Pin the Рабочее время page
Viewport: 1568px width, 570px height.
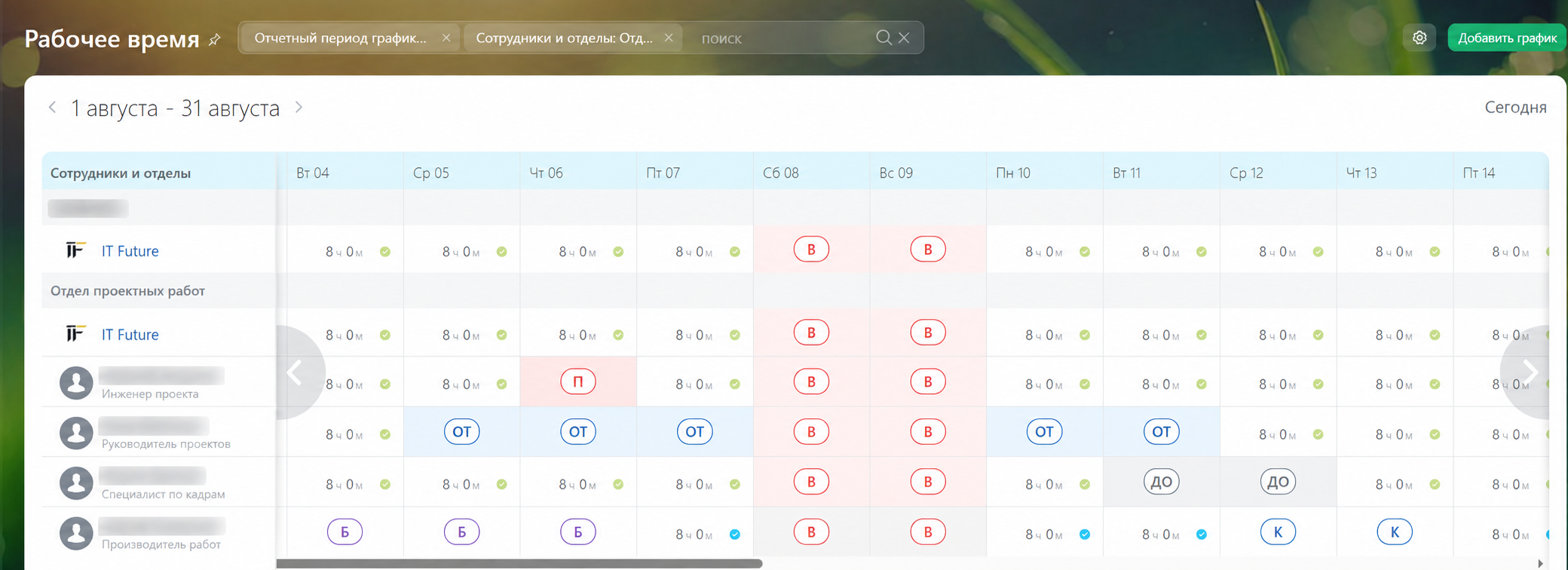[x=215, y=39]
